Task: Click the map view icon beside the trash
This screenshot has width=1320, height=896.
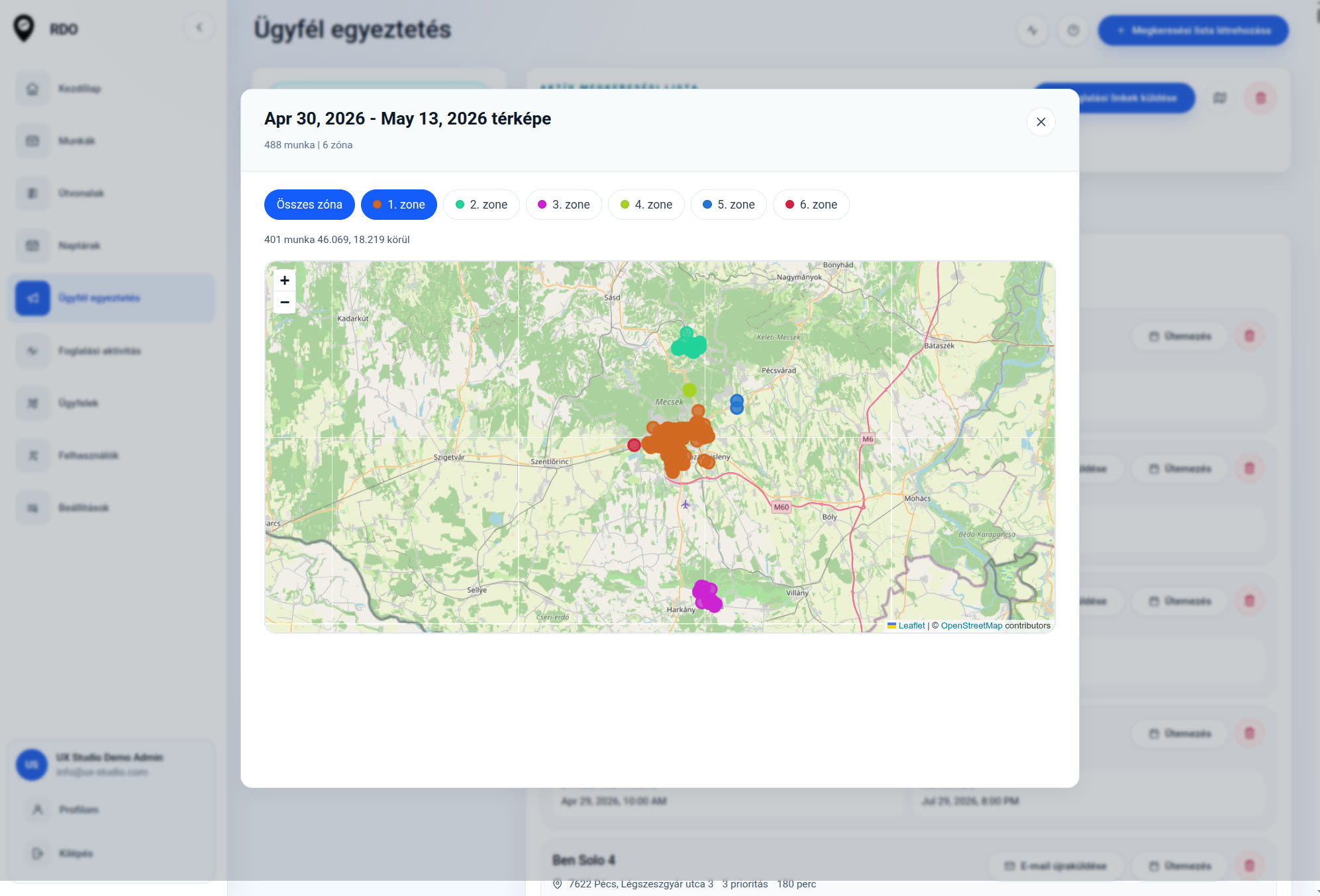Action: point(1220,98)
